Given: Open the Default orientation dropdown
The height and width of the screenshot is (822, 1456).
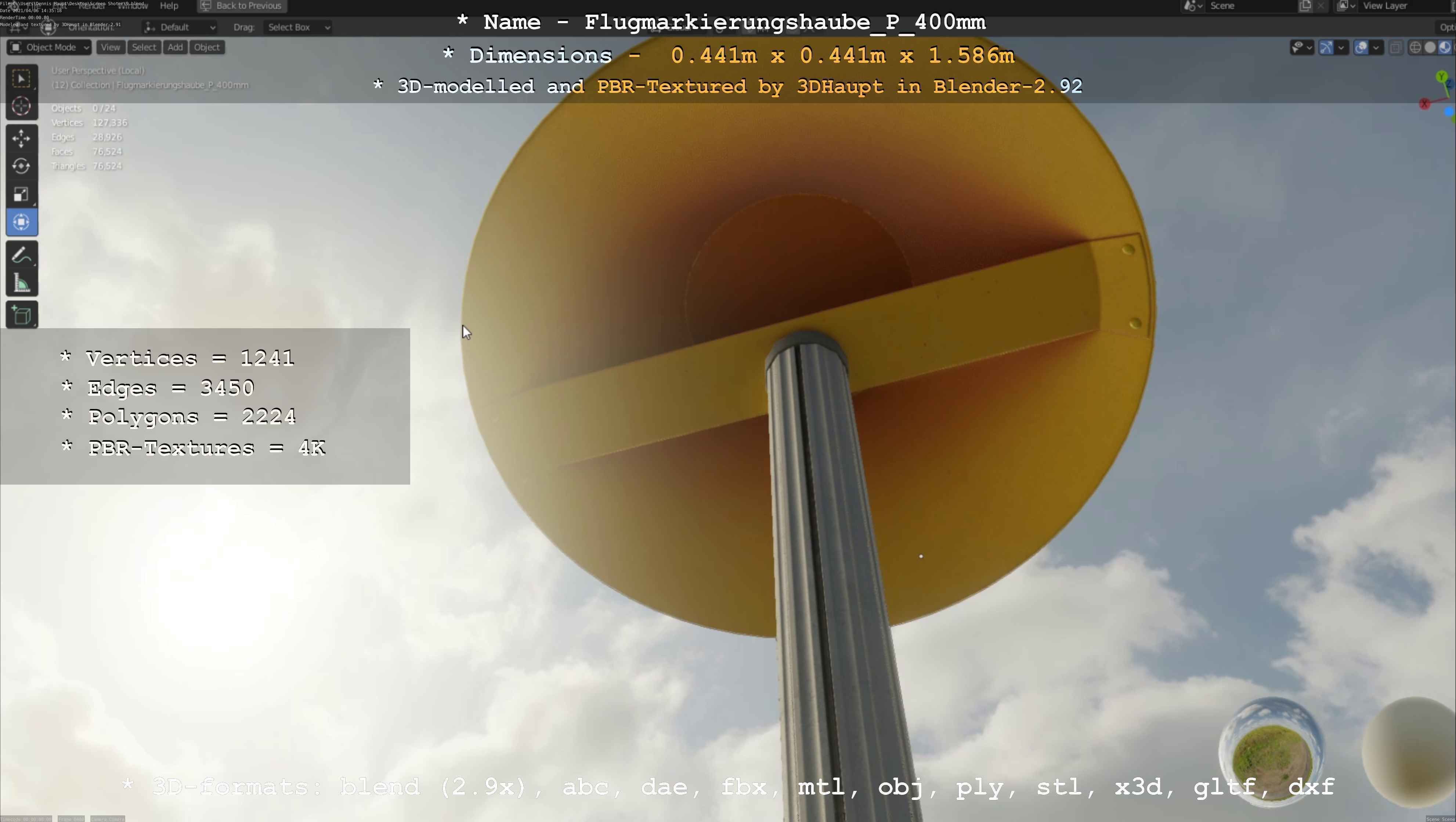Looking at the screenshot, I should pyautogui.click(x=179, y=27).
